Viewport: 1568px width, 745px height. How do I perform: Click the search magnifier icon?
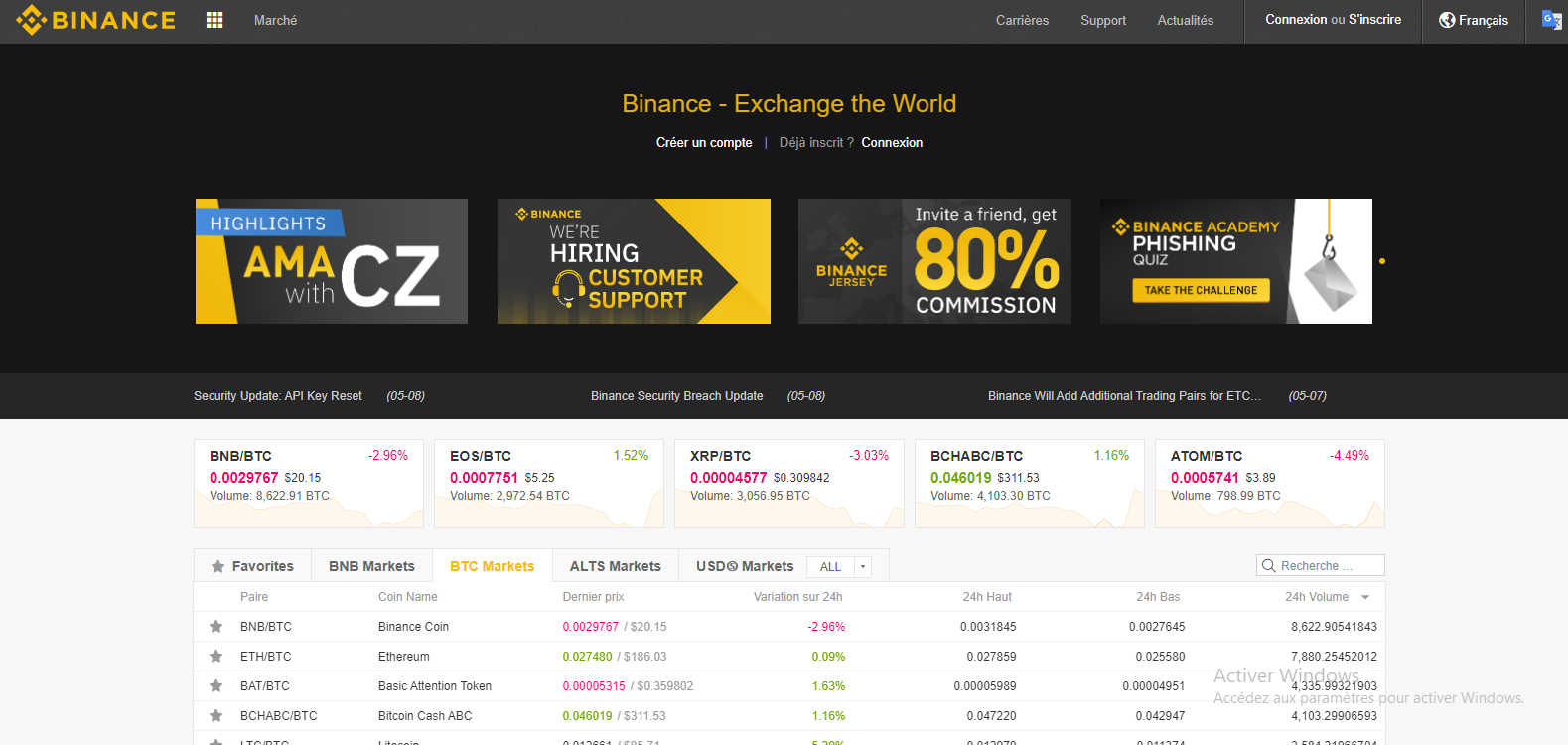[x=1268, y=566]
